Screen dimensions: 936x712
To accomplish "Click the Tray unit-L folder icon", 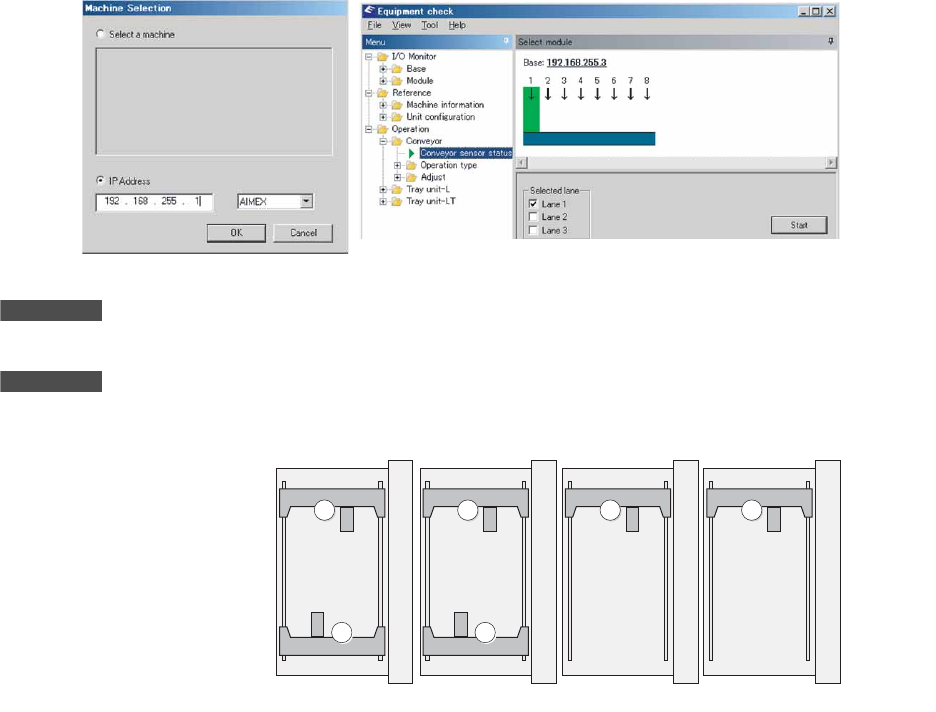I will pyautogui.click(x=397, y=189).
